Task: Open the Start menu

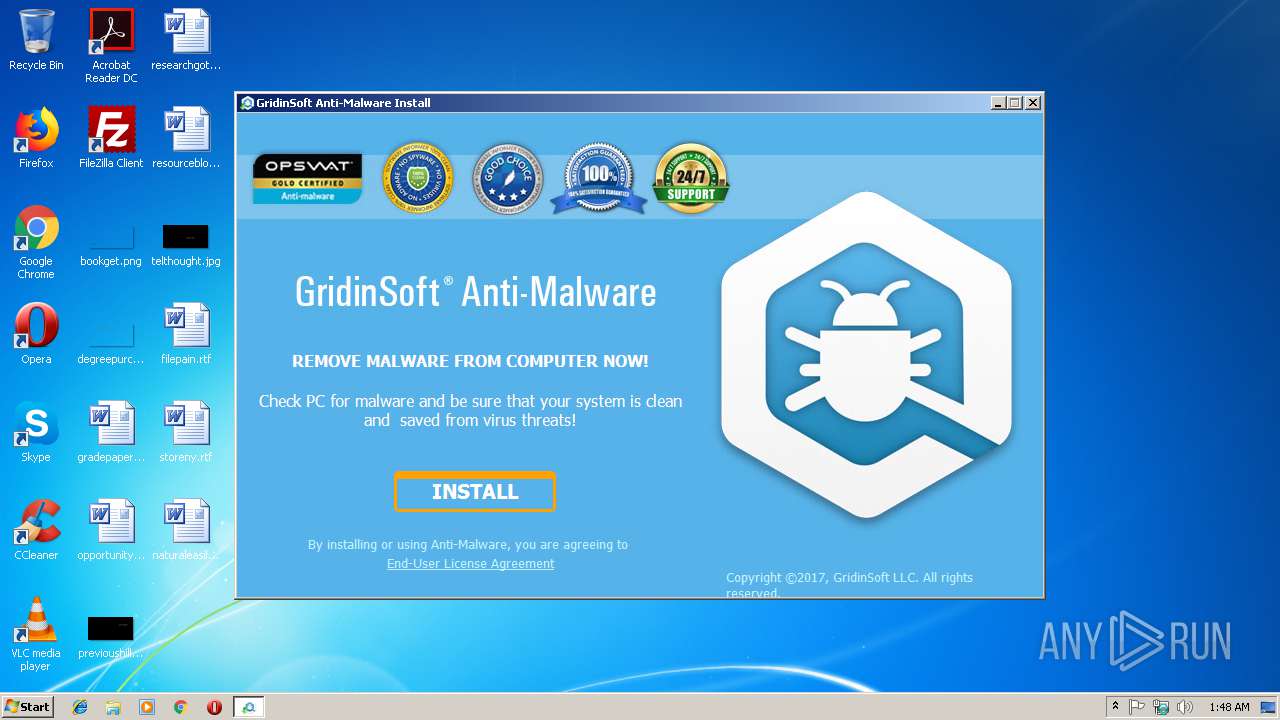Action: pos(27,707)
